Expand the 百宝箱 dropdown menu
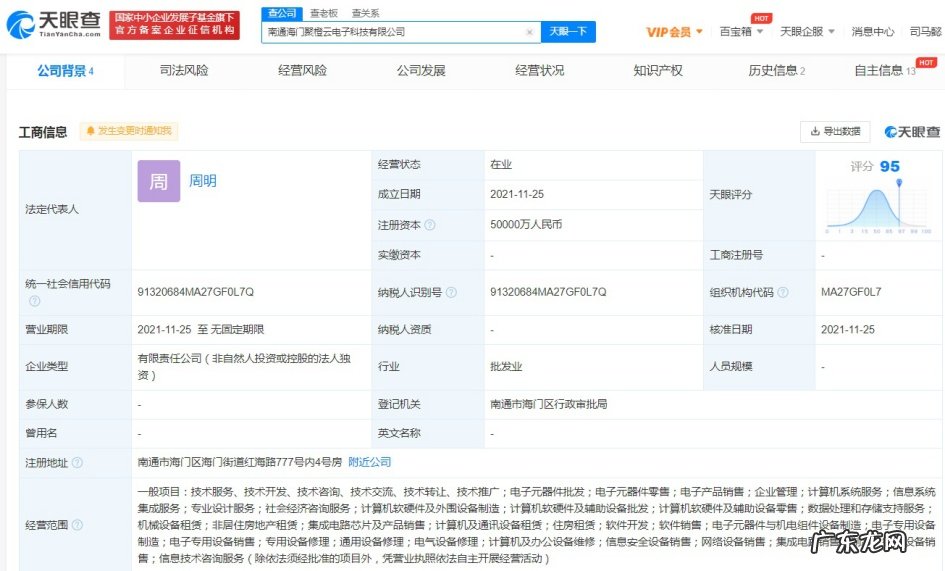945x571 pixels. [x=741, y=31]
